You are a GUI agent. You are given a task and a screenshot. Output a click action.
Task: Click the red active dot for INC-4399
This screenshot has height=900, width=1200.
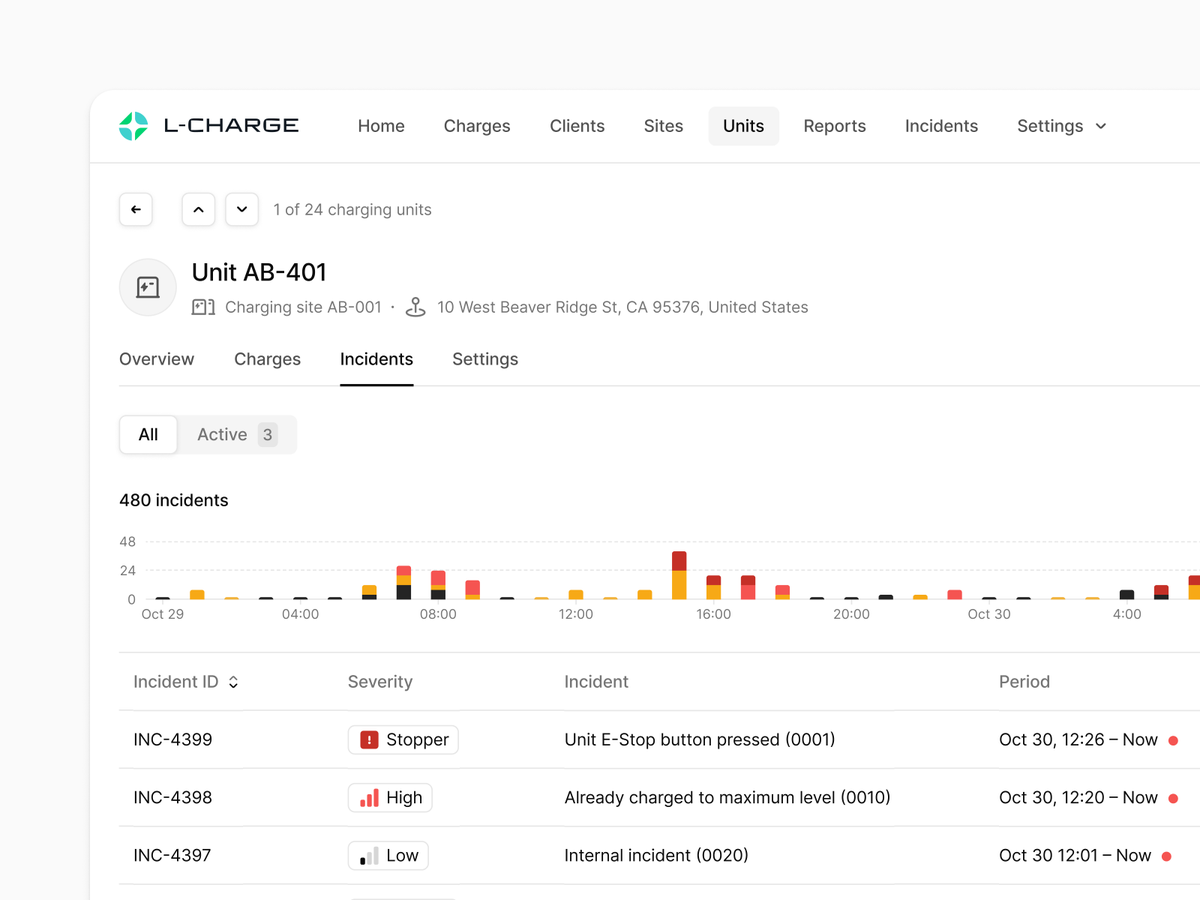point(1173,741)
